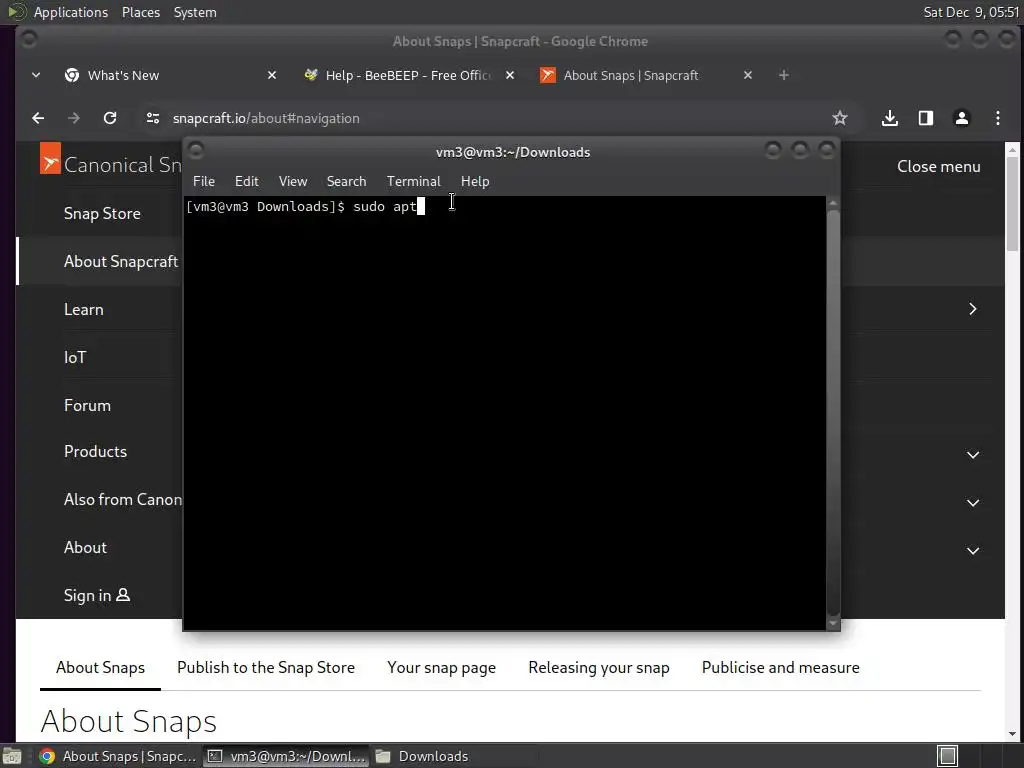Select Your snap page tab
The width and height of the screenshot is (1024, 768).
coord(441,667)
